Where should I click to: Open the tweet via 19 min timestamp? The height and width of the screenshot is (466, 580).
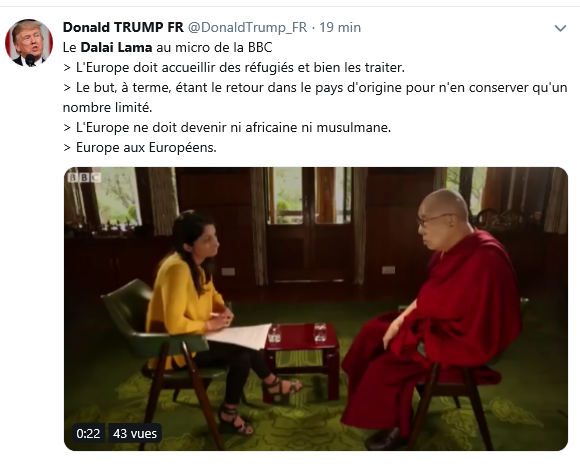click(x=340, y=27)
